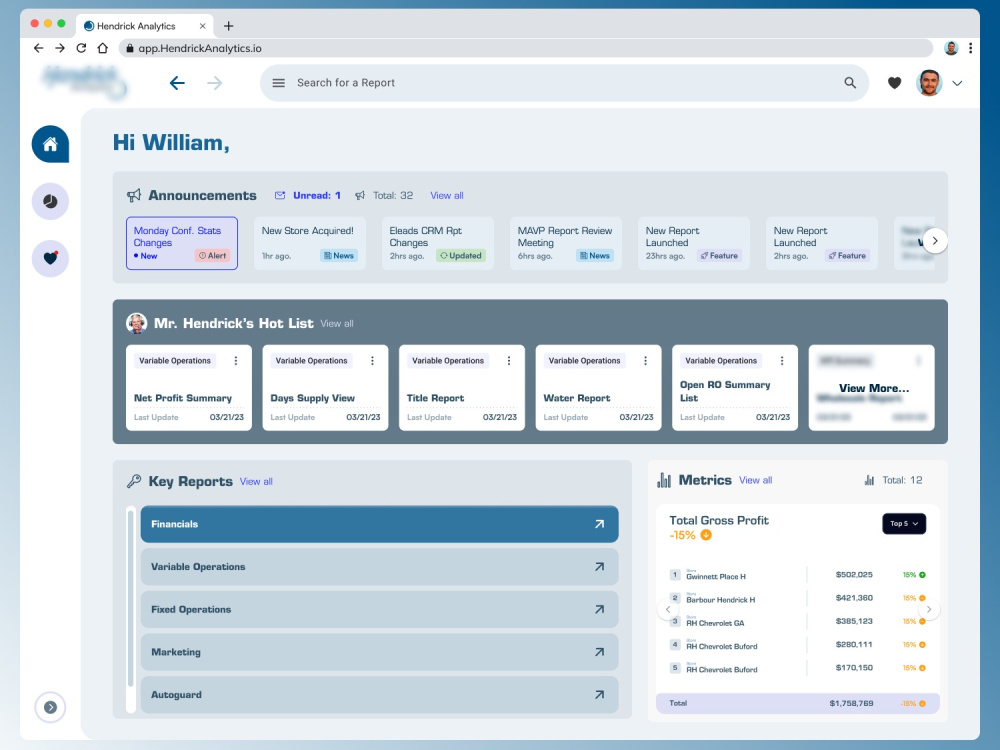Click the Alert tag on Monday Conf. card
1000x750 pixels.
pyautogui.click(x=212, y=256)
